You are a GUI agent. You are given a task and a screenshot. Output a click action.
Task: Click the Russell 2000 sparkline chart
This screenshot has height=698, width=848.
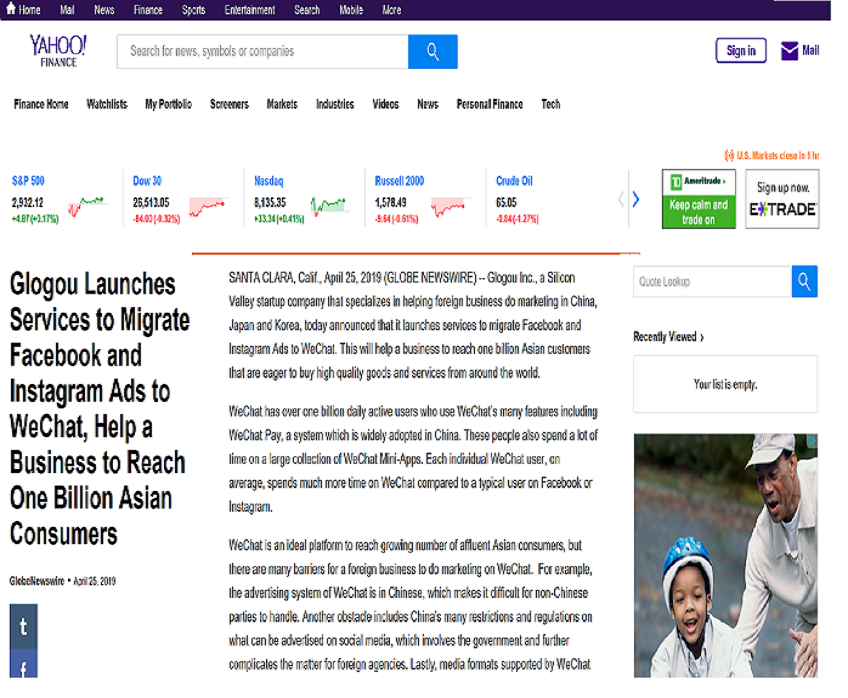pyautogui.click(x=450, y=206)
